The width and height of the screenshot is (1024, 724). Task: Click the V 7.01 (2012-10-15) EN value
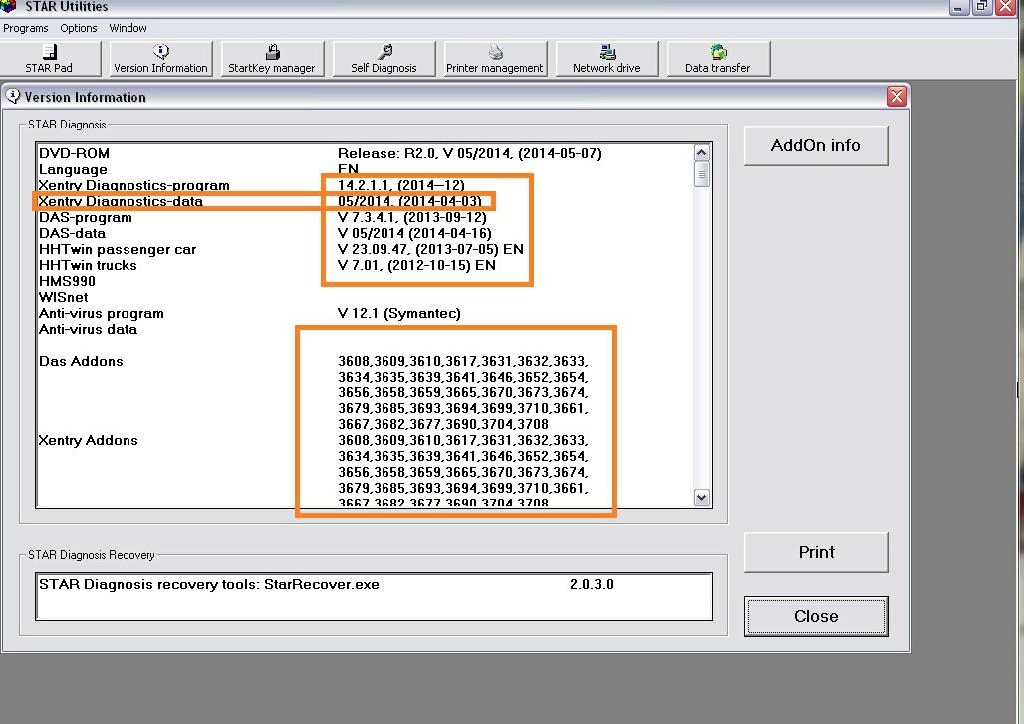pos(417,265)
